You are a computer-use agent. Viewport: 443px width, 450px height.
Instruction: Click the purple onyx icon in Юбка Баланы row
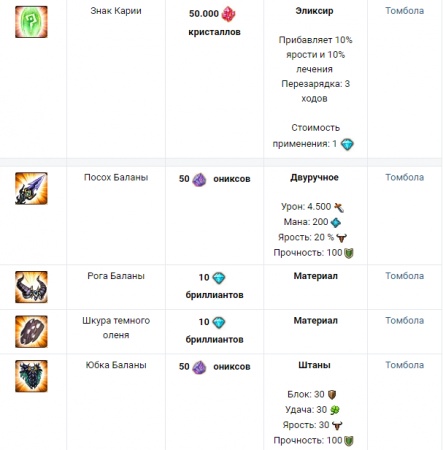click(199, 367)
